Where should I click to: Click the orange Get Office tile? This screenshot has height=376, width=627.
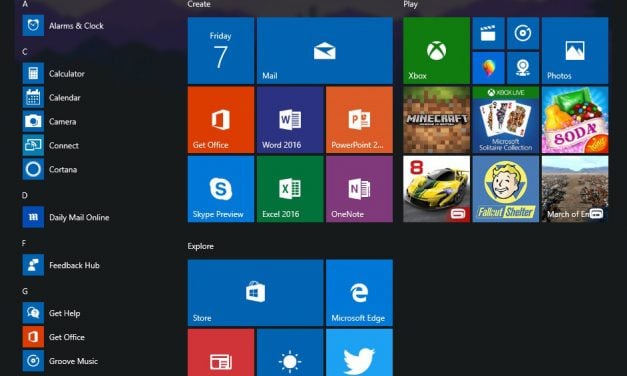[x=221, y=120]
